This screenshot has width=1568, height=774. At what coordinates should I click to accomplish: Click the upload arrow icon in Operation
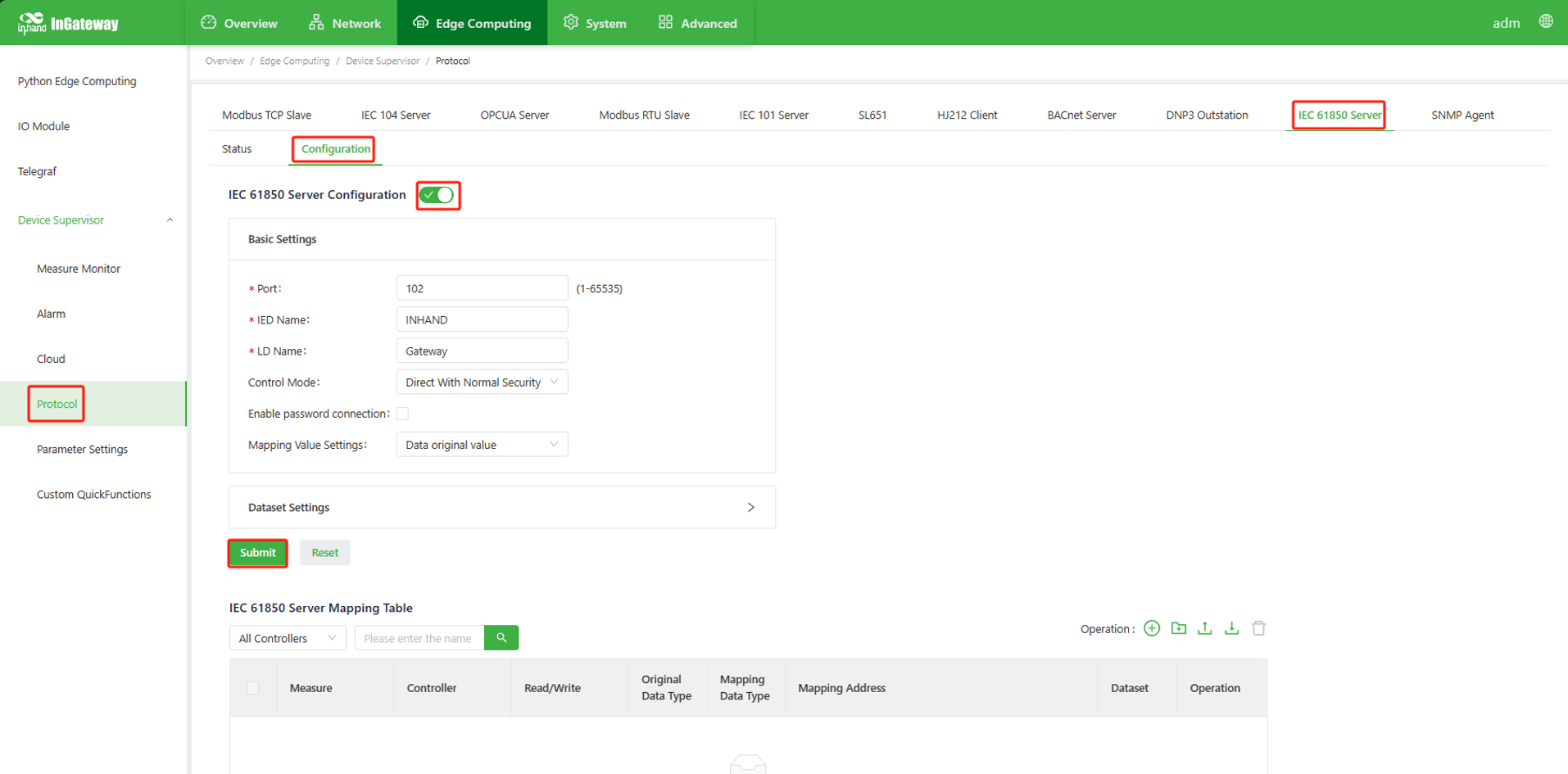[x=1204, y=628]
